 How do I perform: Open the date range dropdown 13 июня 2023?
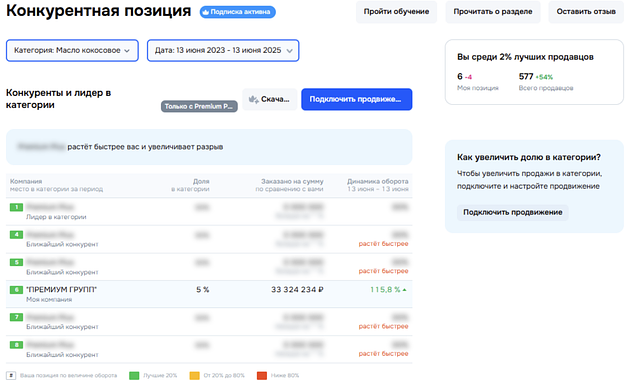223,50
